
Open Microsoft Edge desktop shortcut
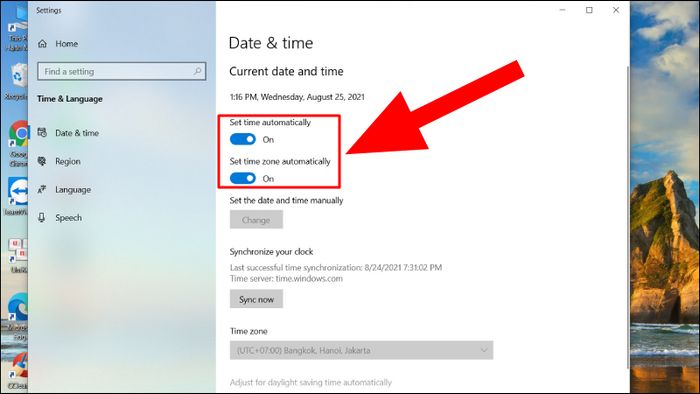click(17, 317)
